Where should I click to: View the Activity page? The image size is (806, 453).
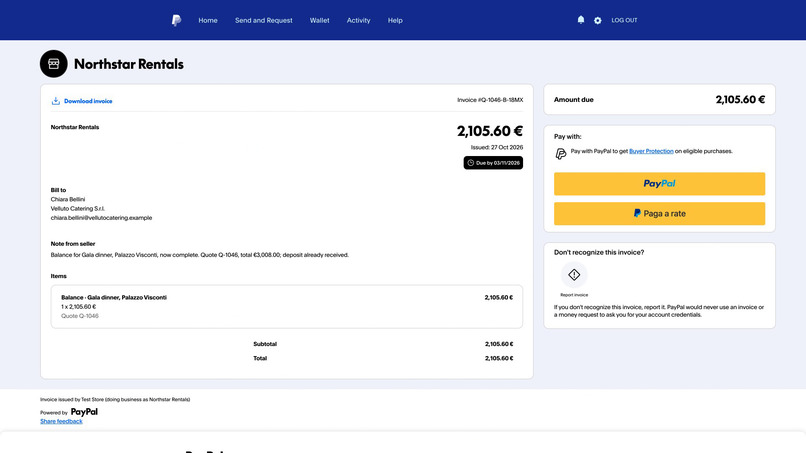point(358,21)
